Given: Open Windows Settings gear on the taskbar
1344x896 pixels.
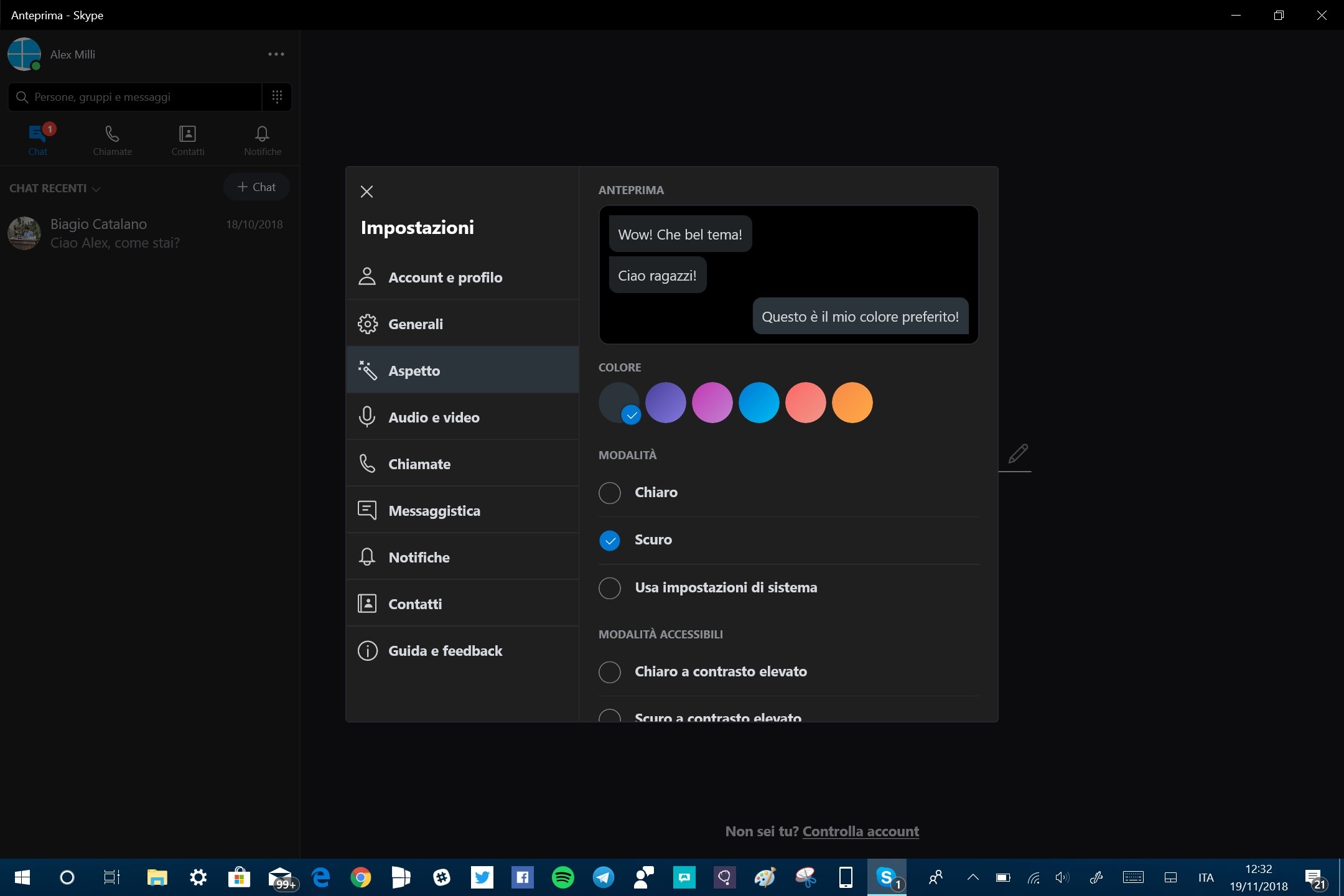Looking at the screenshot, I should tap(198, 877).
